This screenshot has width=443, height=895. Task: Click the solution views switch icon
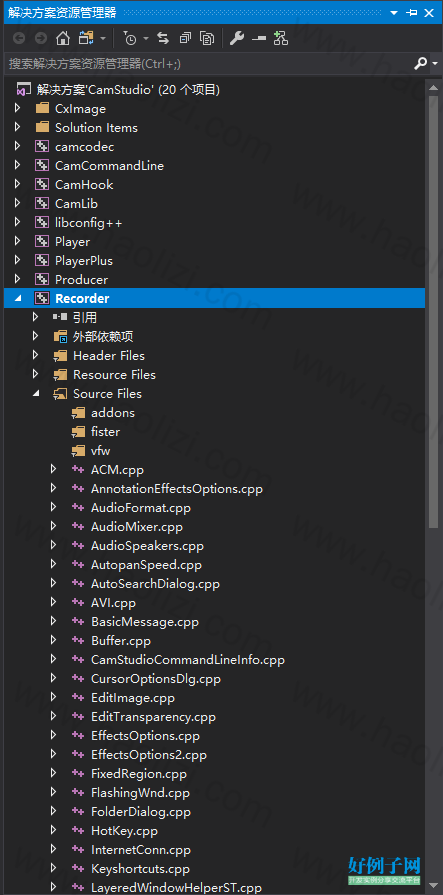click(86, 38)
